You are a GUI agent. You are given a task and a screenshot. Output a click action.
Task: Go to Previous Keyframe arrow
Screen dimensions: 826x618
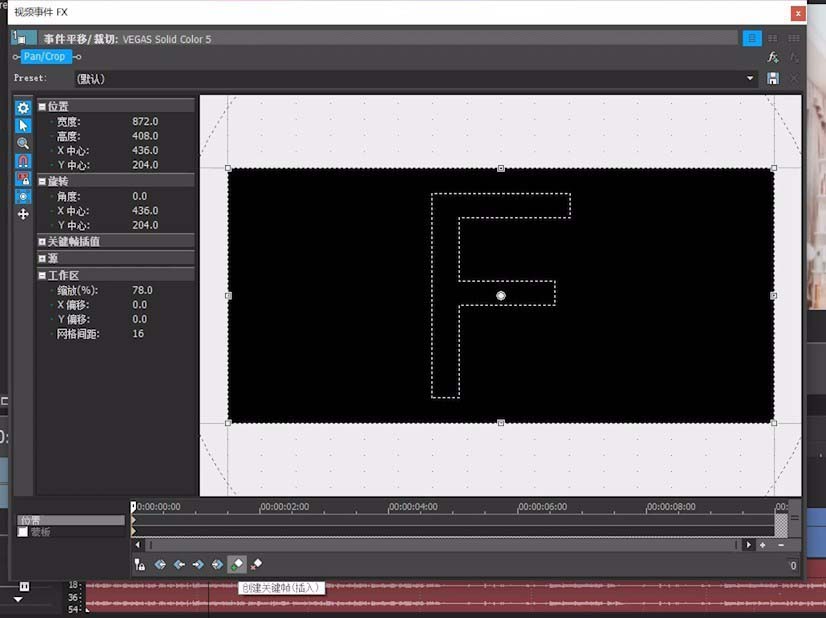[x=179, y=565]
